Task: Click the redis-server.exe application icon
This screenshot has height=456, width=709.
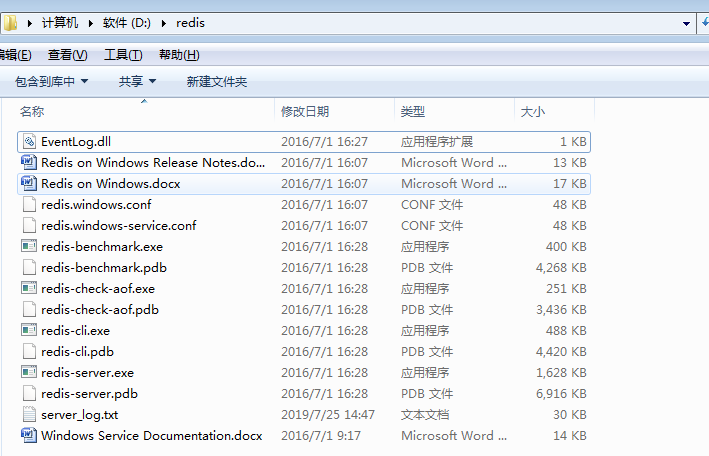Action: click(x=29, y=373)
